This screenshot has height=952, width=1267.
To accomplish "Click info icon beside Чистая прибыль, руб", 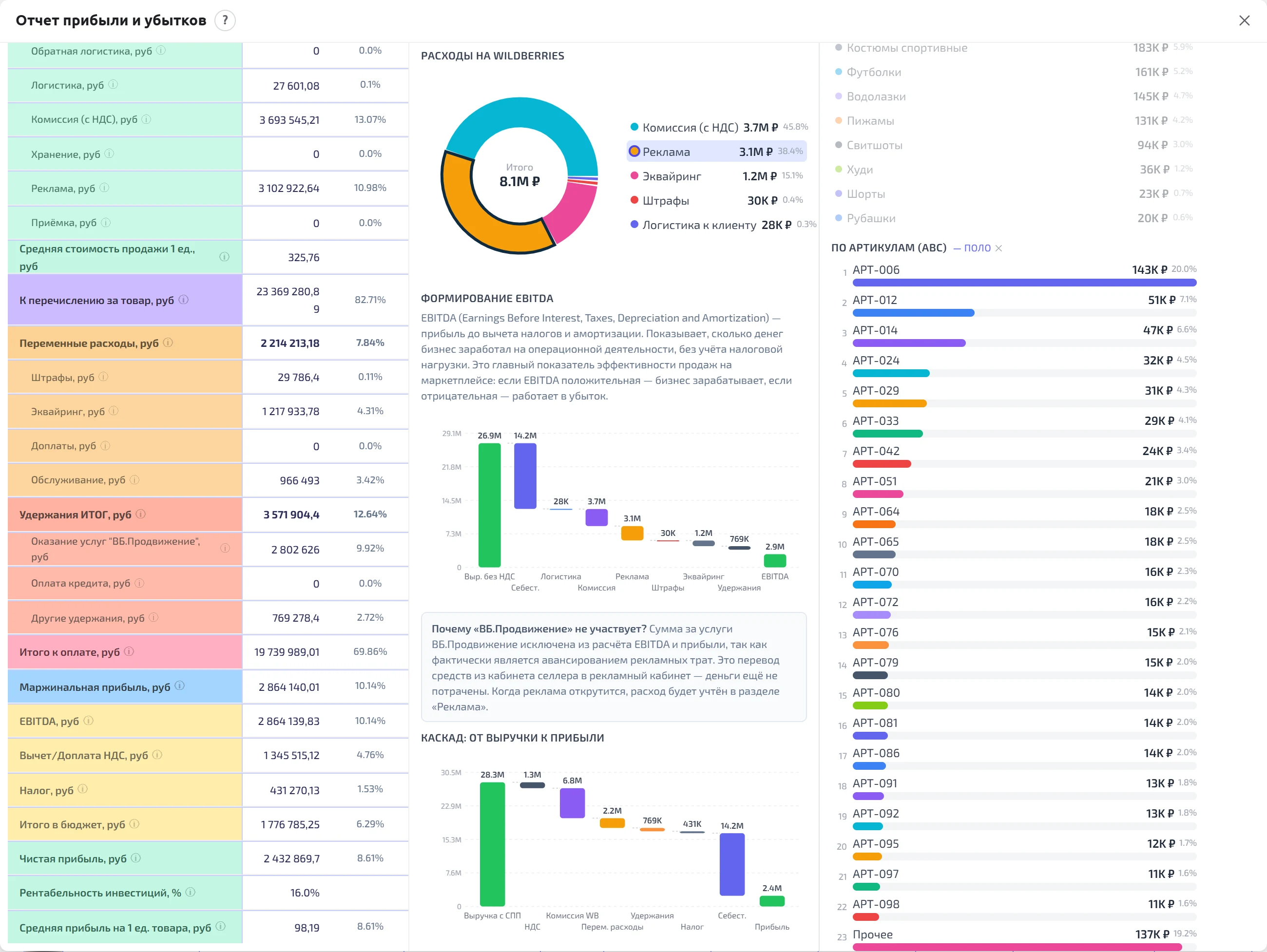I will 136,858.
